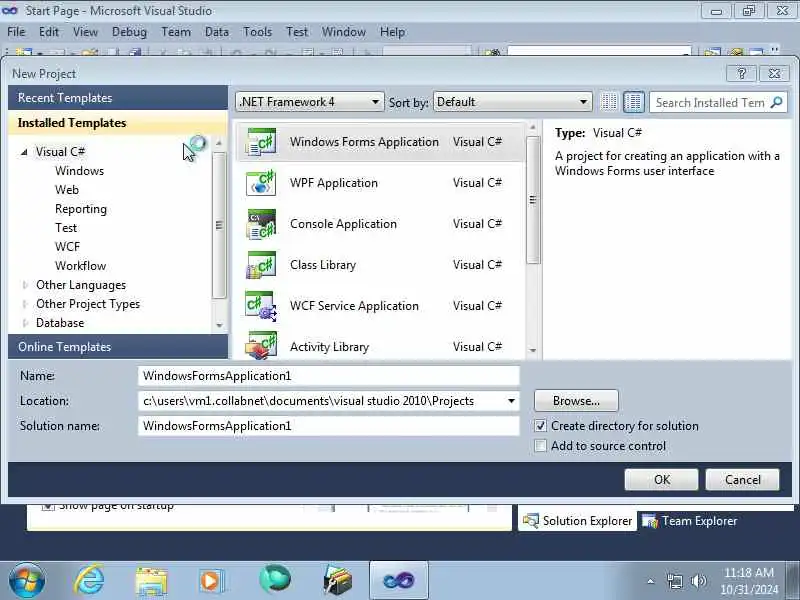This screenshot has width=800, height=600.
Task: Select the Windows Forms Application template icon
Action: tap(261, 142)
